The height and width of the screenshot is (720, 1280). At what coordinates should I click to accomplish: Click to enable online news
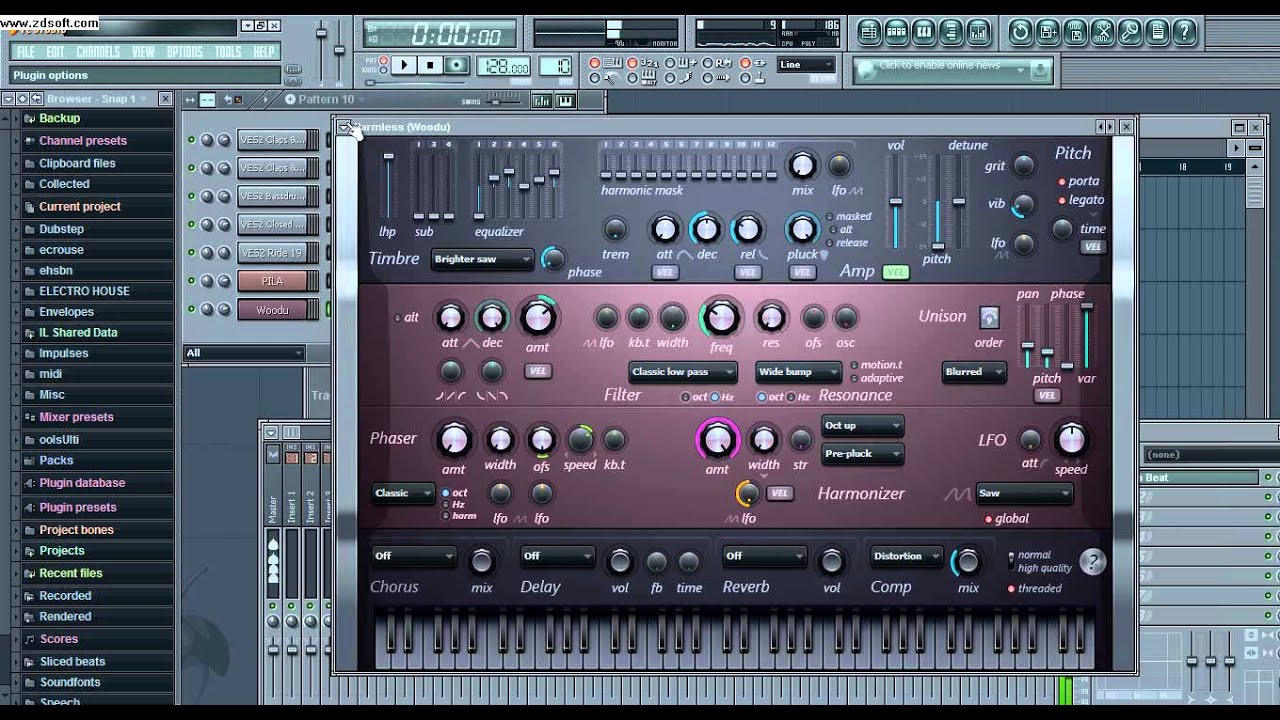(939, 66)
